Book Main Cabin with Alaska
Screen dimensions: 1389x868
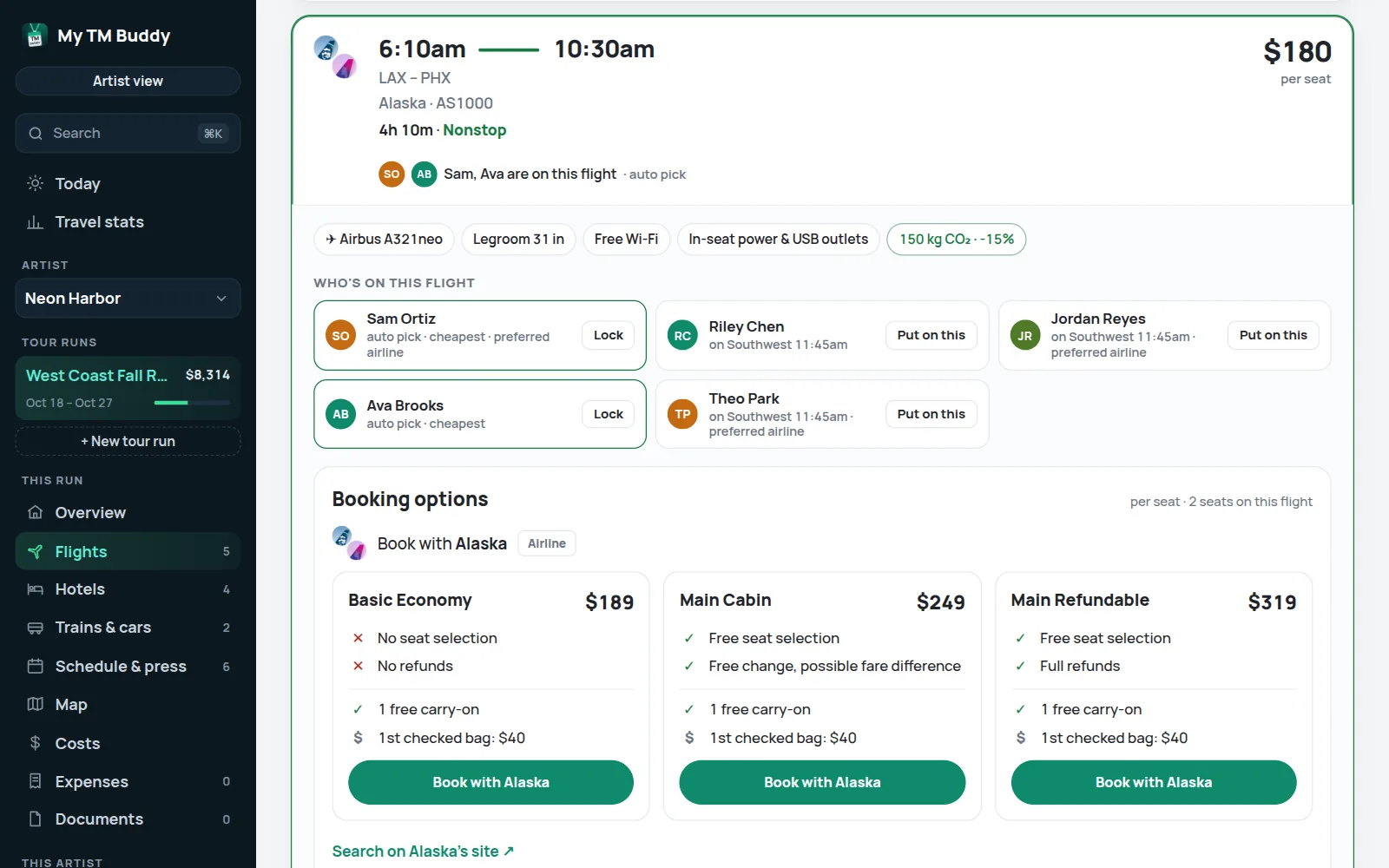point(822,782)
